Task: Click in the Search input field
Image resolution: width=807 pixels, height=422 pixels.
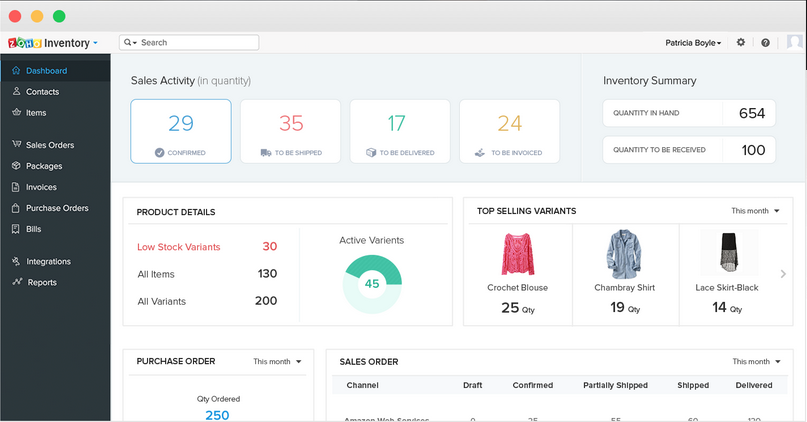Action: tap(189, 43)
